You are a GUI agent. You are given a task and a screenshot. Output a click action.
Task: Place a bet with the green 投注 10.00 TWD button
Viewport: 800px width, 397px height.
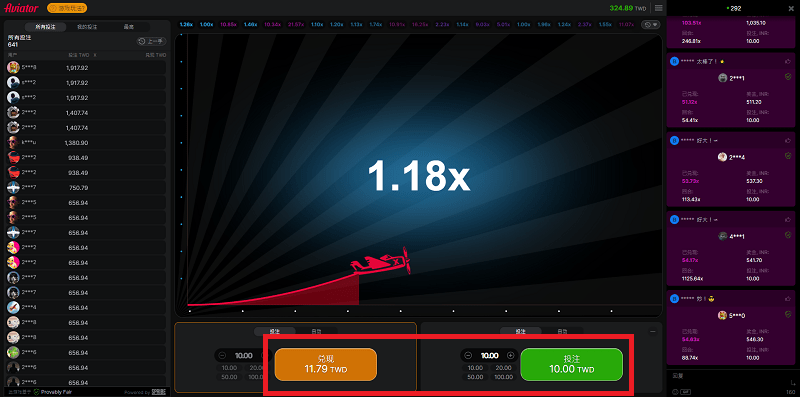coord(571,364)
